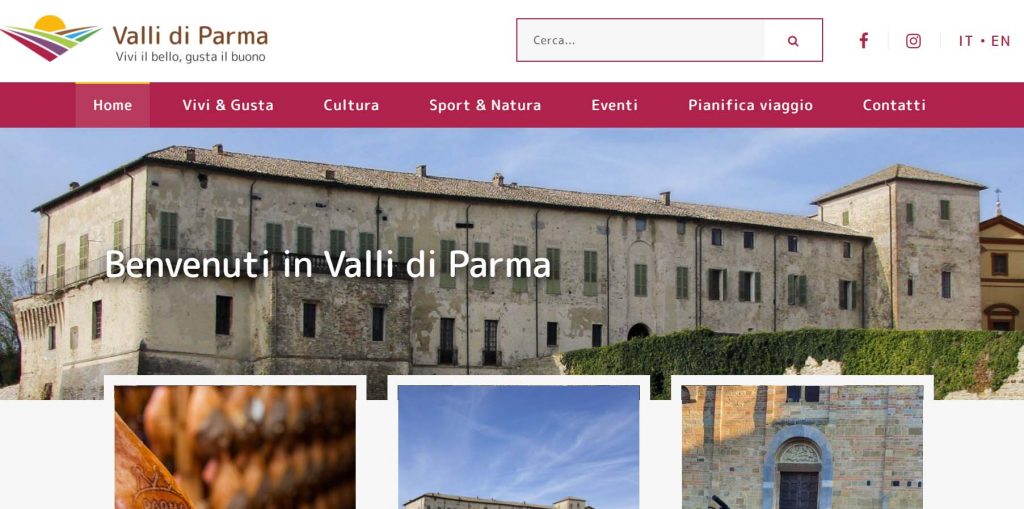Open the Home menu item

112,105
